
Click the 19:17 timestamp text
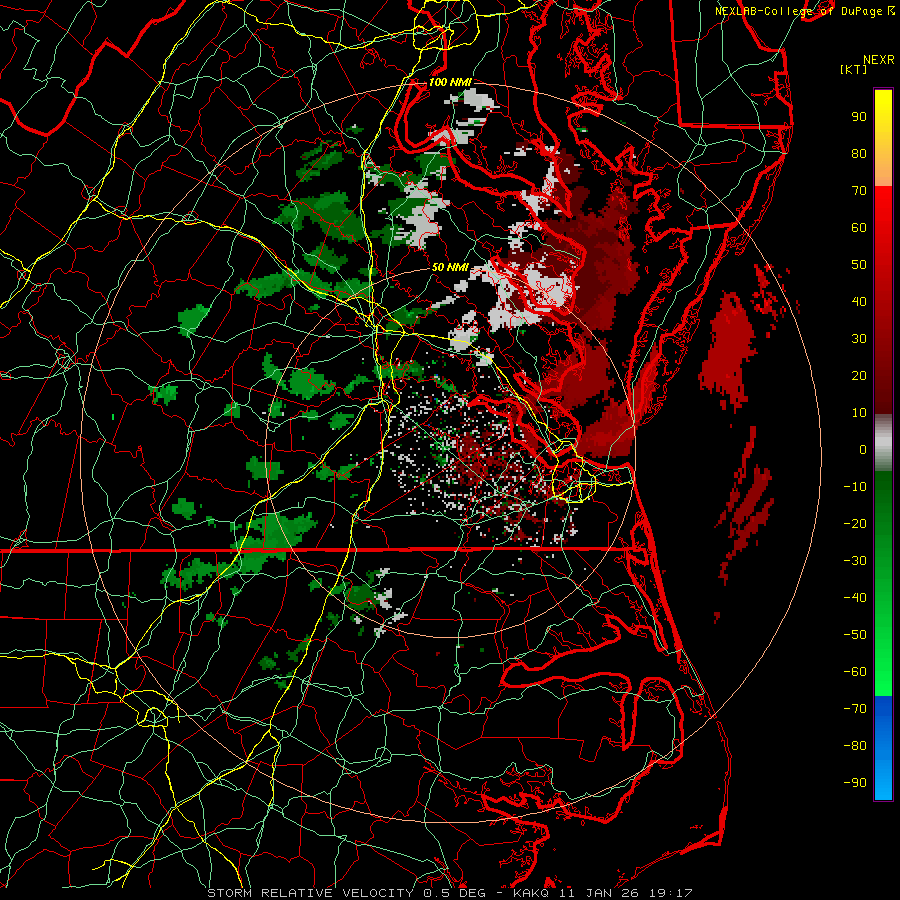[x=672, y=893]
